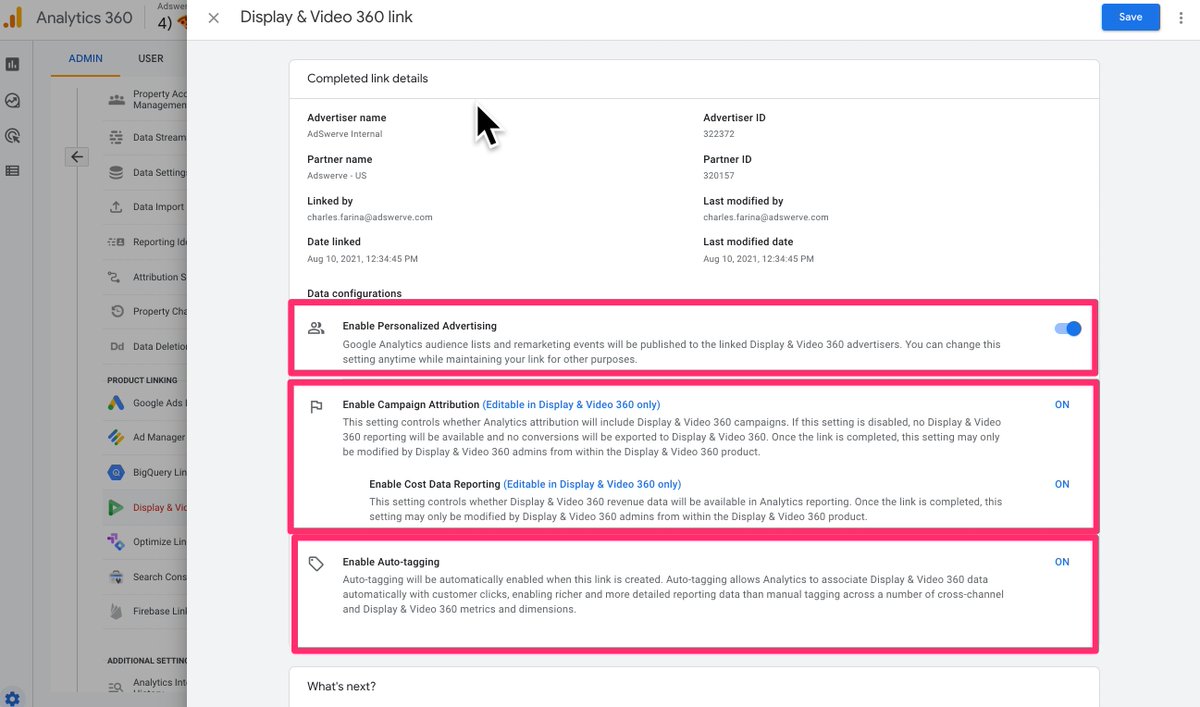Click the Search Console logo icon
Image resolution: width=1200 pixels, height=707 pixels.
click(116, 577)
